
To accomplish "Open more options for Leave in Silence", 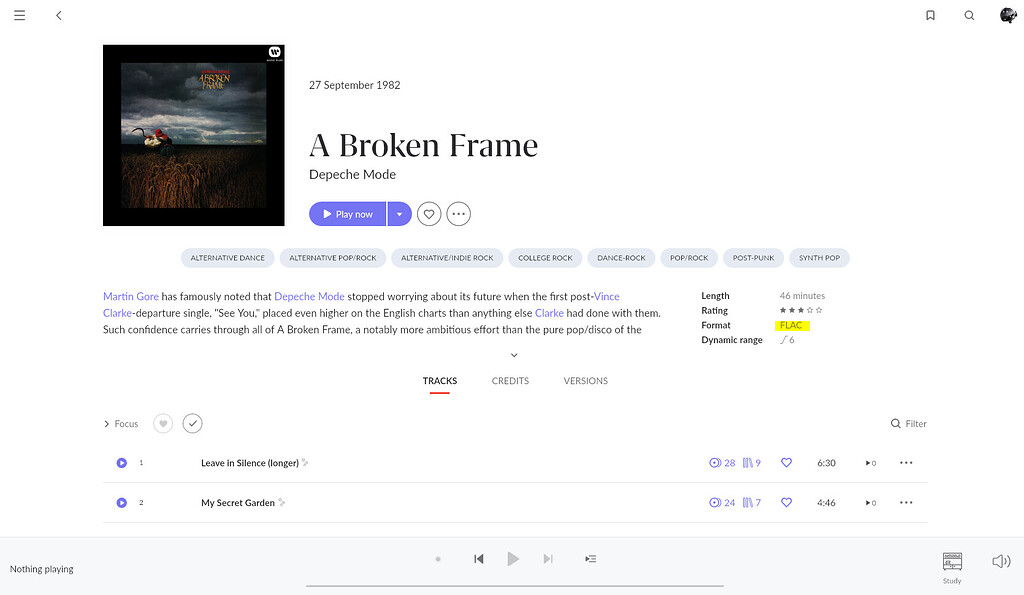I will point(906,463).
